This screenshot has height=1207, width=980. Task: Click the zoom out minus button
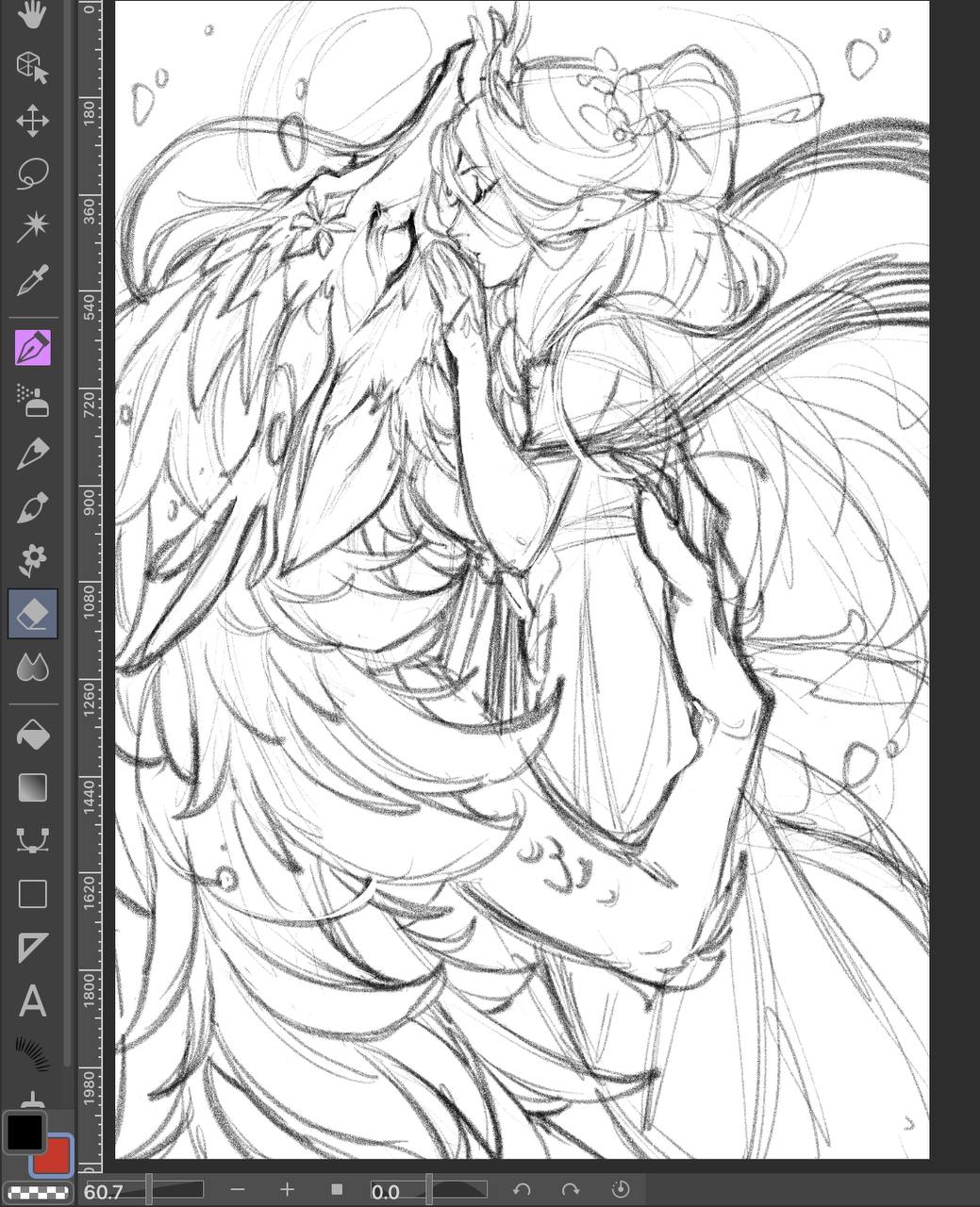[x=238, y=1190]
